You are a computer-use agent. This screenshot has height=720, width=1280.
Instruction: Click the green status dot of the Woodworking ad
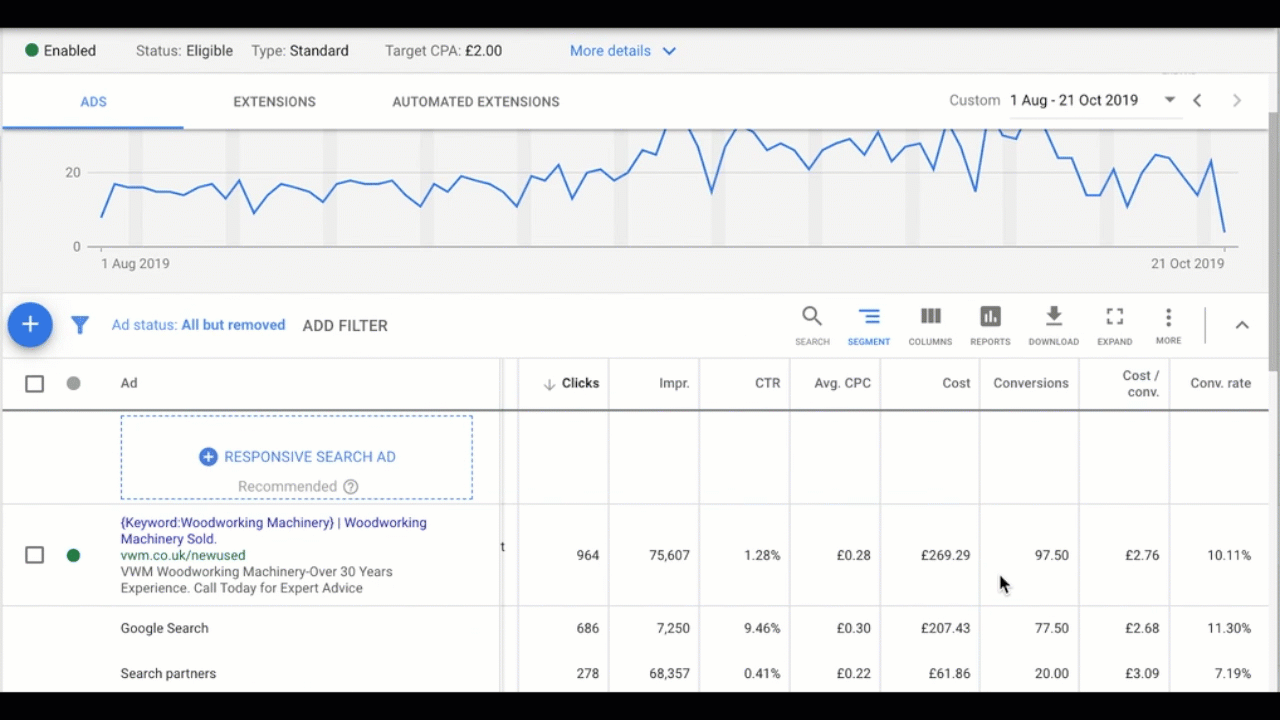73,555
